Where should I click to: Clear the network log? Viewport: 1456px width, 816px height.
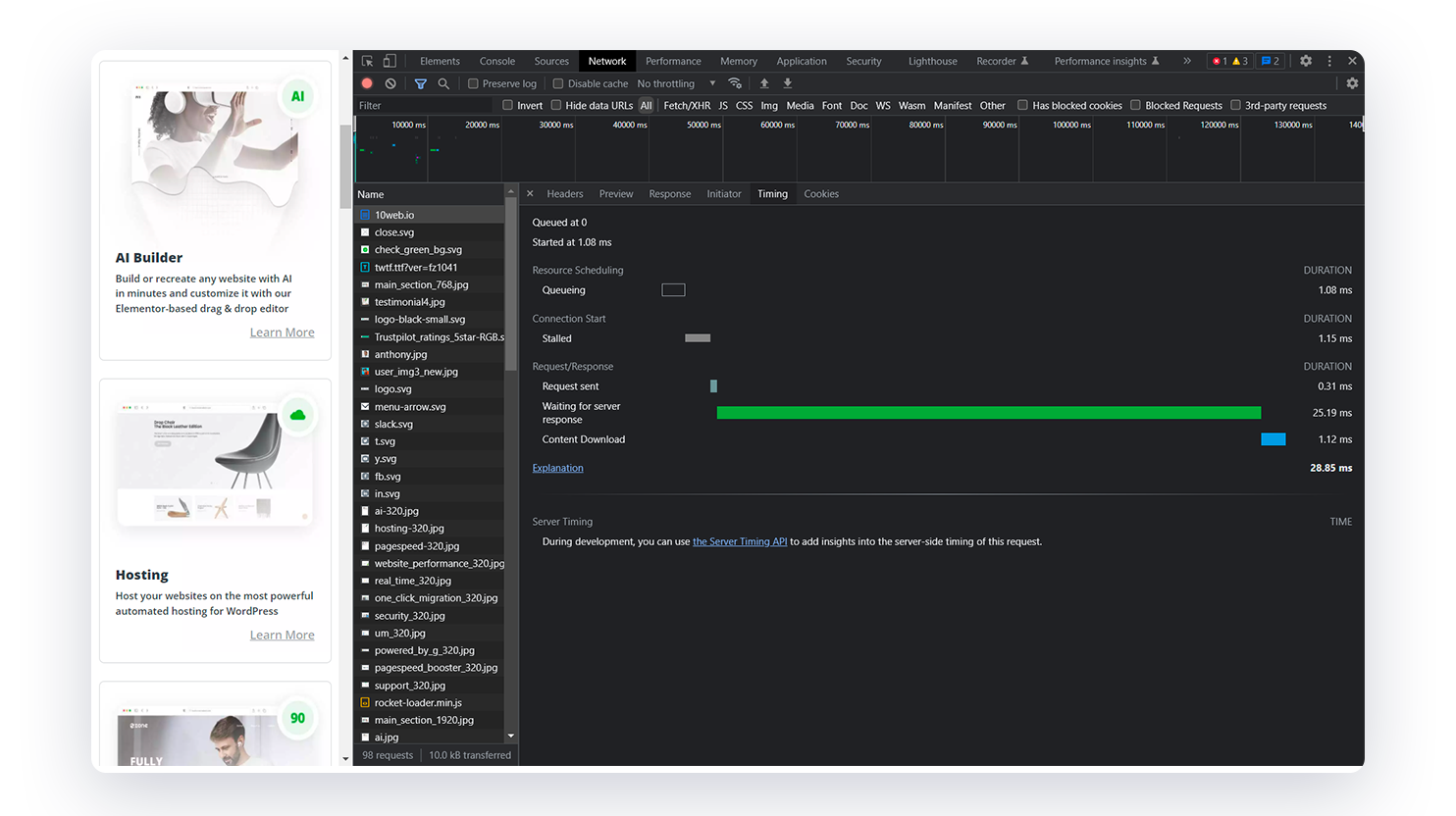pos(390,84)
